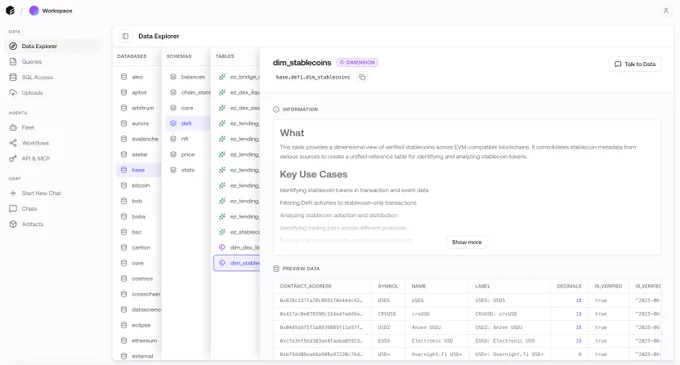680x365 pixels.
Task: Click Show more in the information card
Action: (467, 242)
